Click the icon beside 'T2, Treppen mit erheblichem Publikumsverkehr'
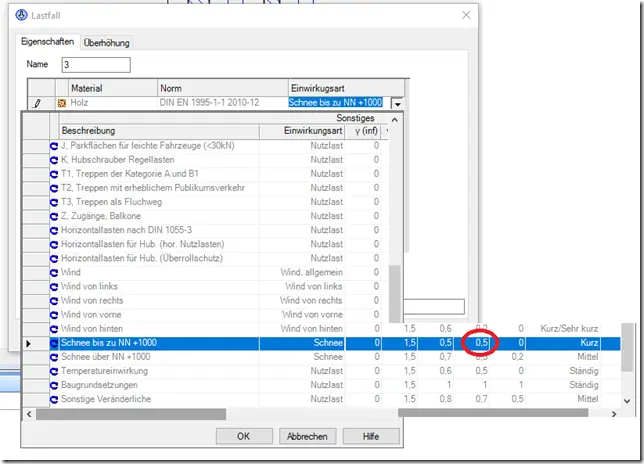Viewport: 644px width, 464px height. pos(54,188)
